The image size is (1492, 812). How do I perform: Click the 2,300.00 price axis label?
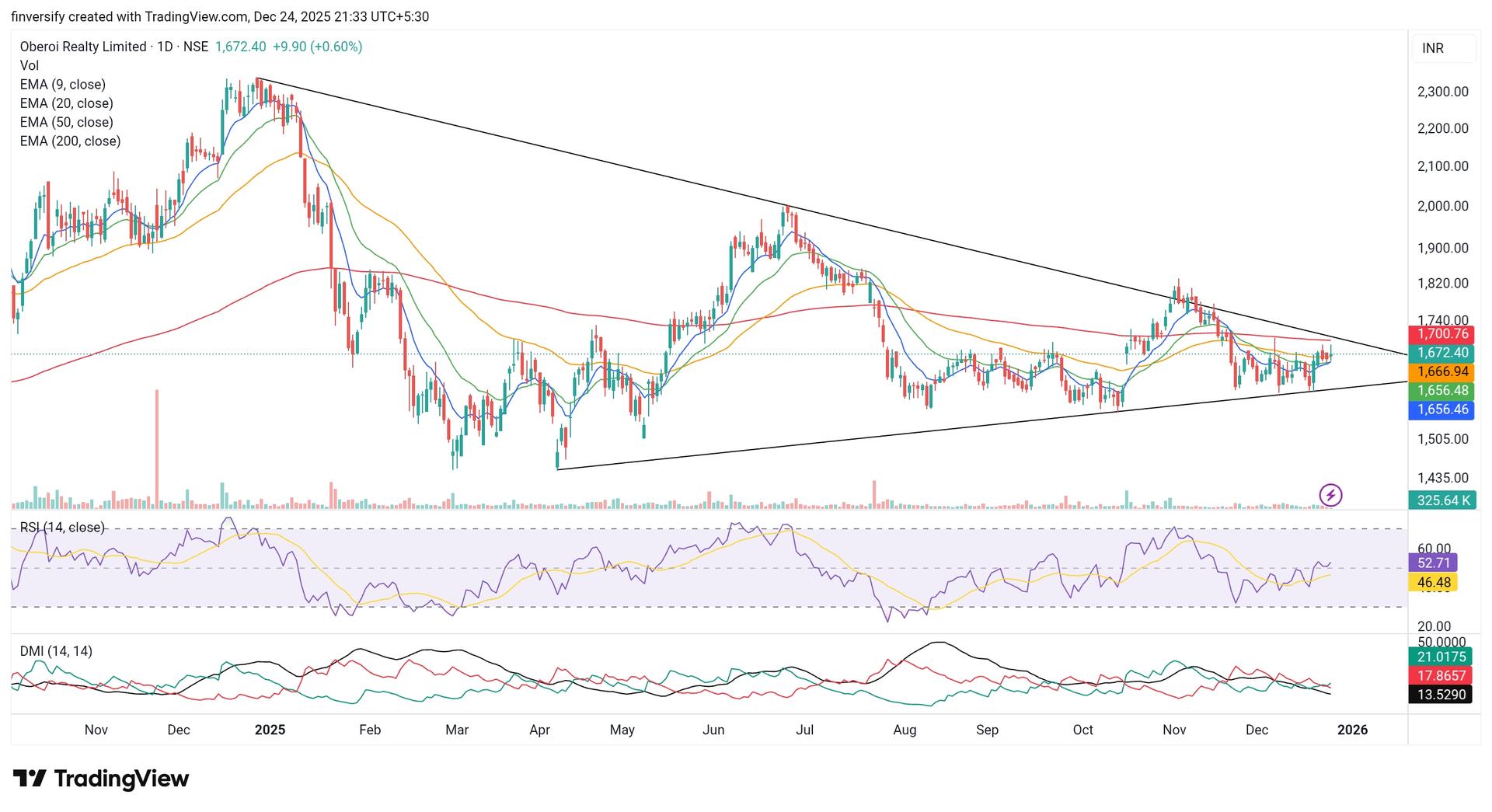[1443, 92]
